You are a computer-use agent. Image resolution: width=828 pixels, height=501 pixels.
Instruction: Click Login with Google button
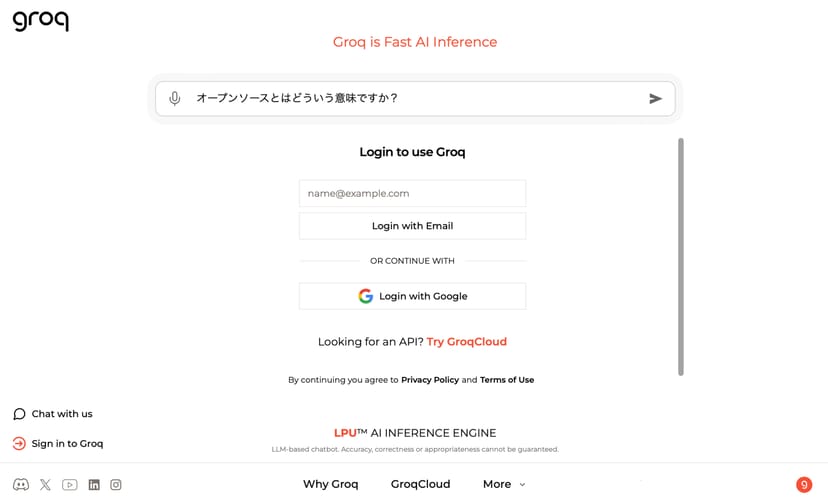tap(412, 296)
